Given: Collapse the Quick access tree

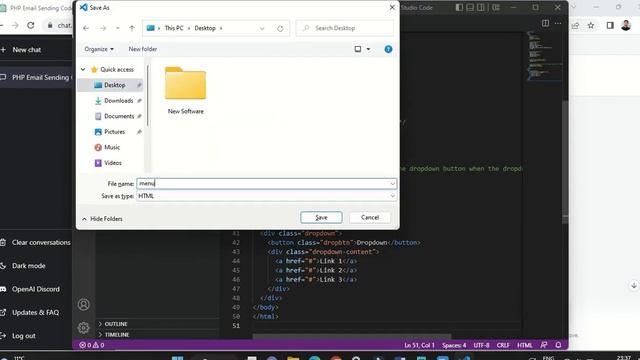Looking at the screenshot, I should coord(83,69).
